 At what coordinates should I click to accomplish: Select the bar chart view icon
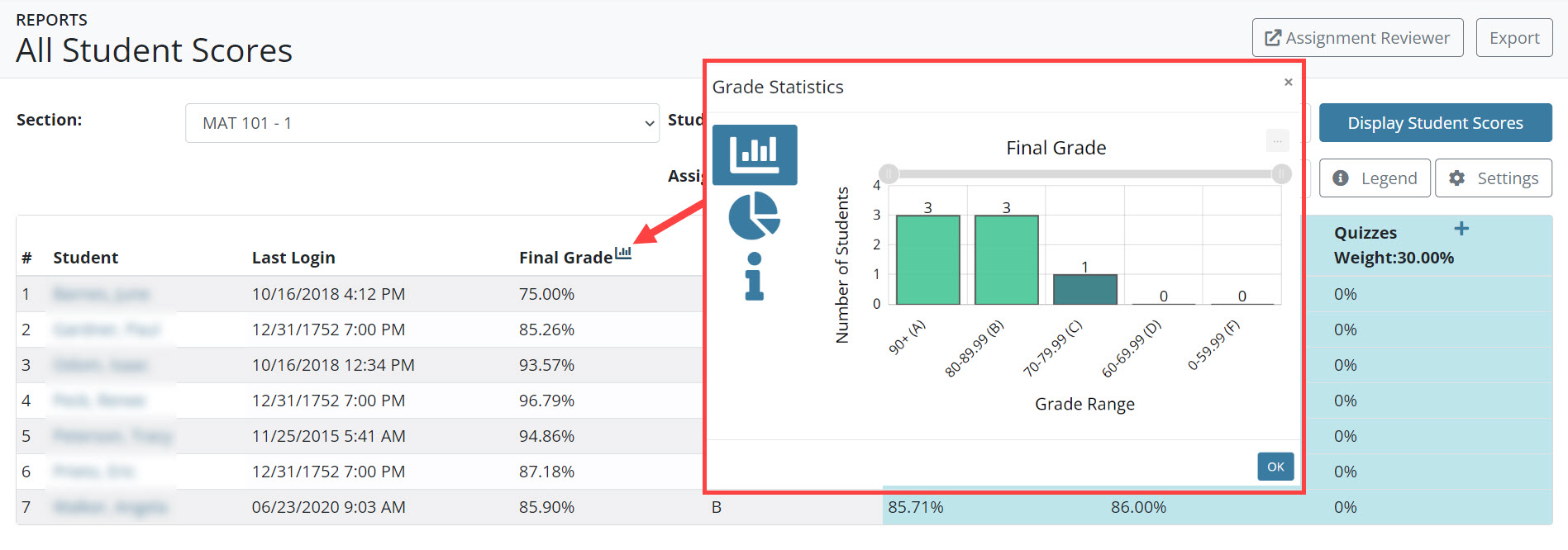click(x=754, y=154)
